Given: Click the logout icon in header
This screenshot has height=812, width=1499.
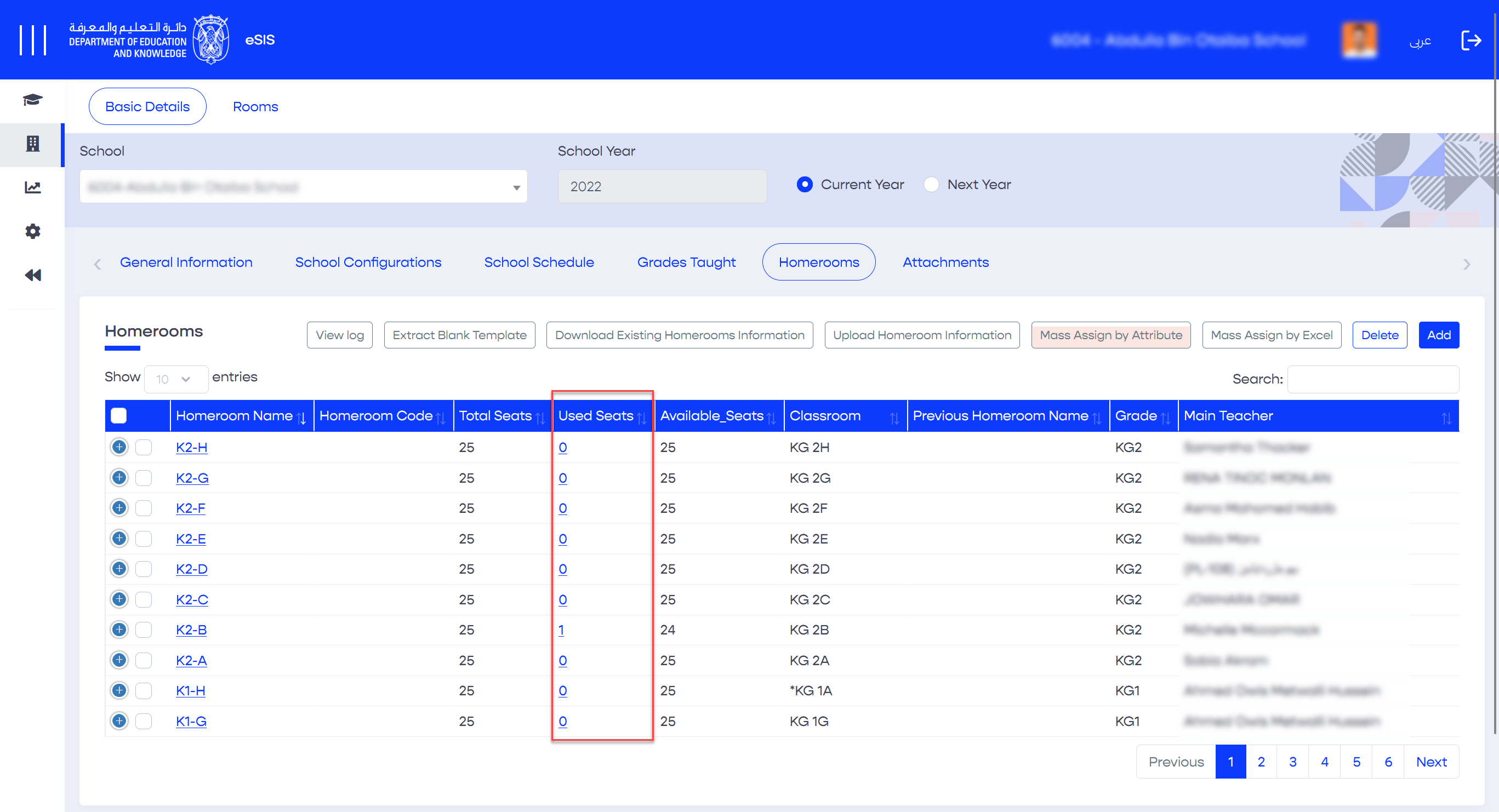Looking at the screenshot, I should coord(1471,40).
